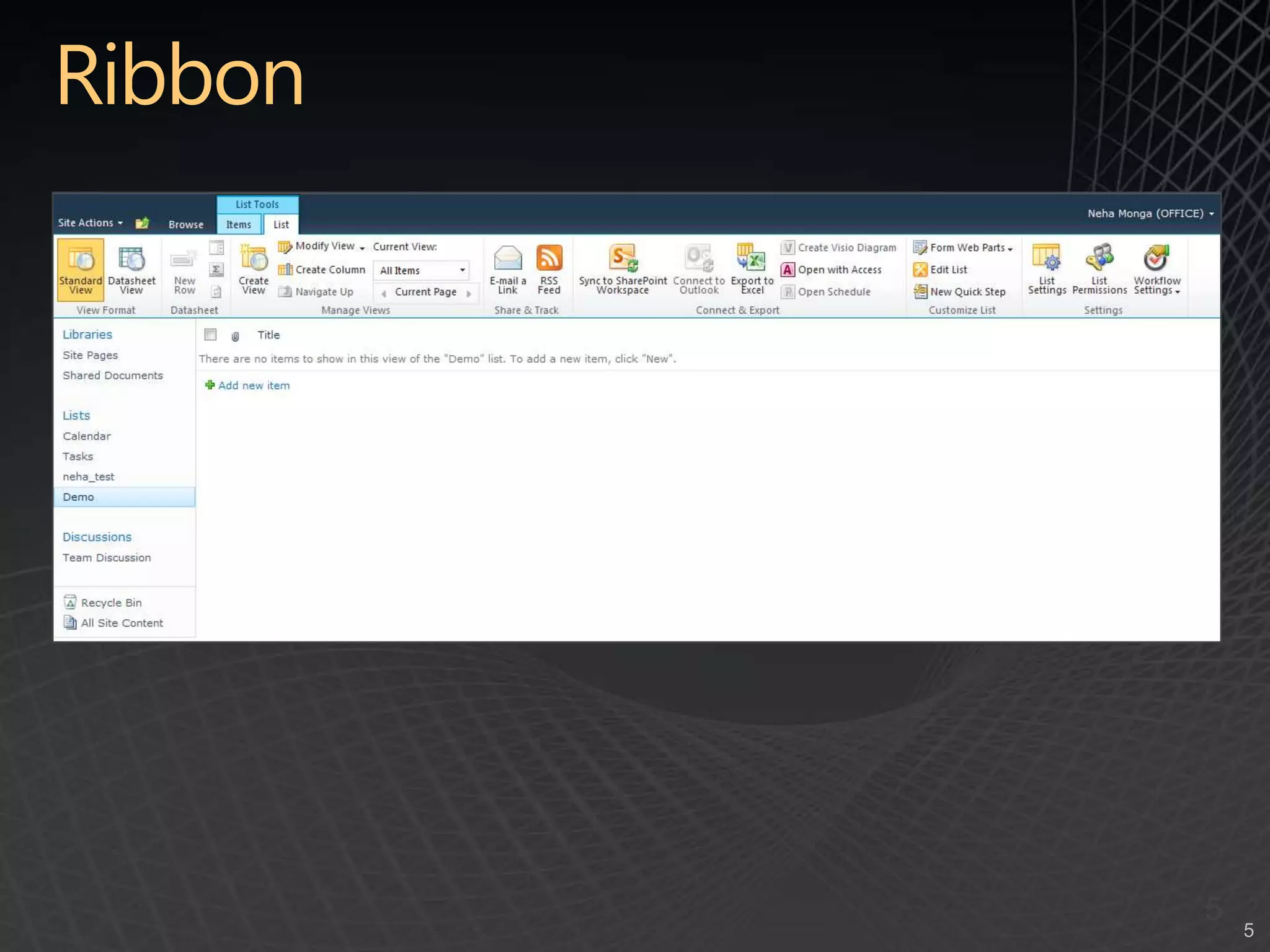Screen dimensions: 1270x952
Task: Open Shared Documents library
Action: point(113,376)
